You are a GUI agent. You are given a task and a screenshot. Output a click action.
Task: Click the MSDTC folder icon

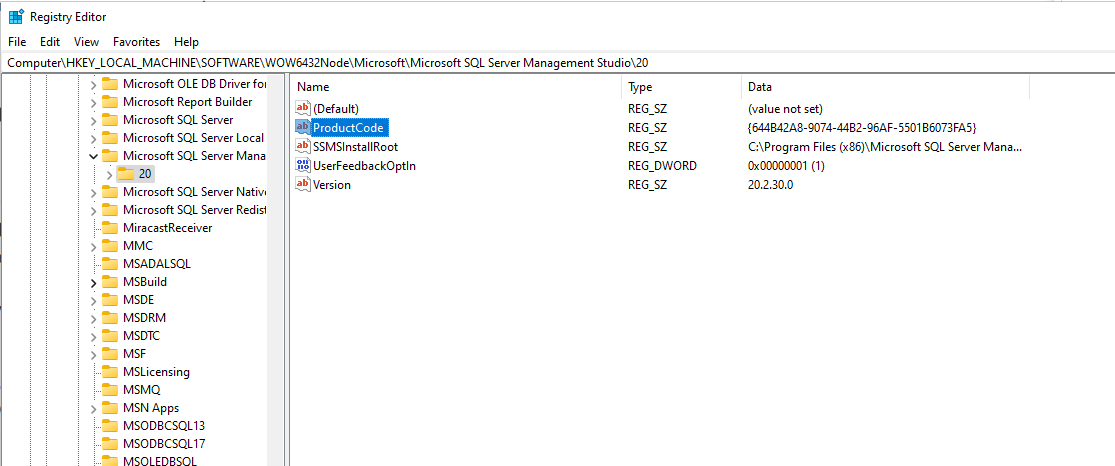110,335
